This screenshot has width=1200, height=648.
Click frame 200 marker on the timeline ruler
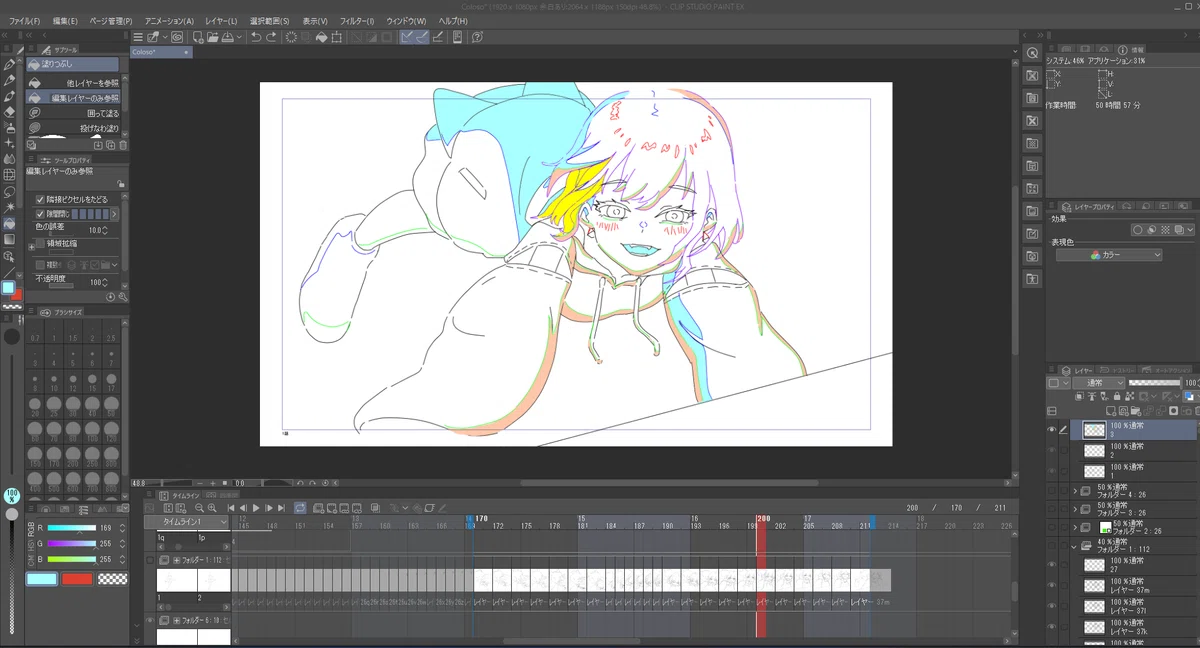pos(762,518)
